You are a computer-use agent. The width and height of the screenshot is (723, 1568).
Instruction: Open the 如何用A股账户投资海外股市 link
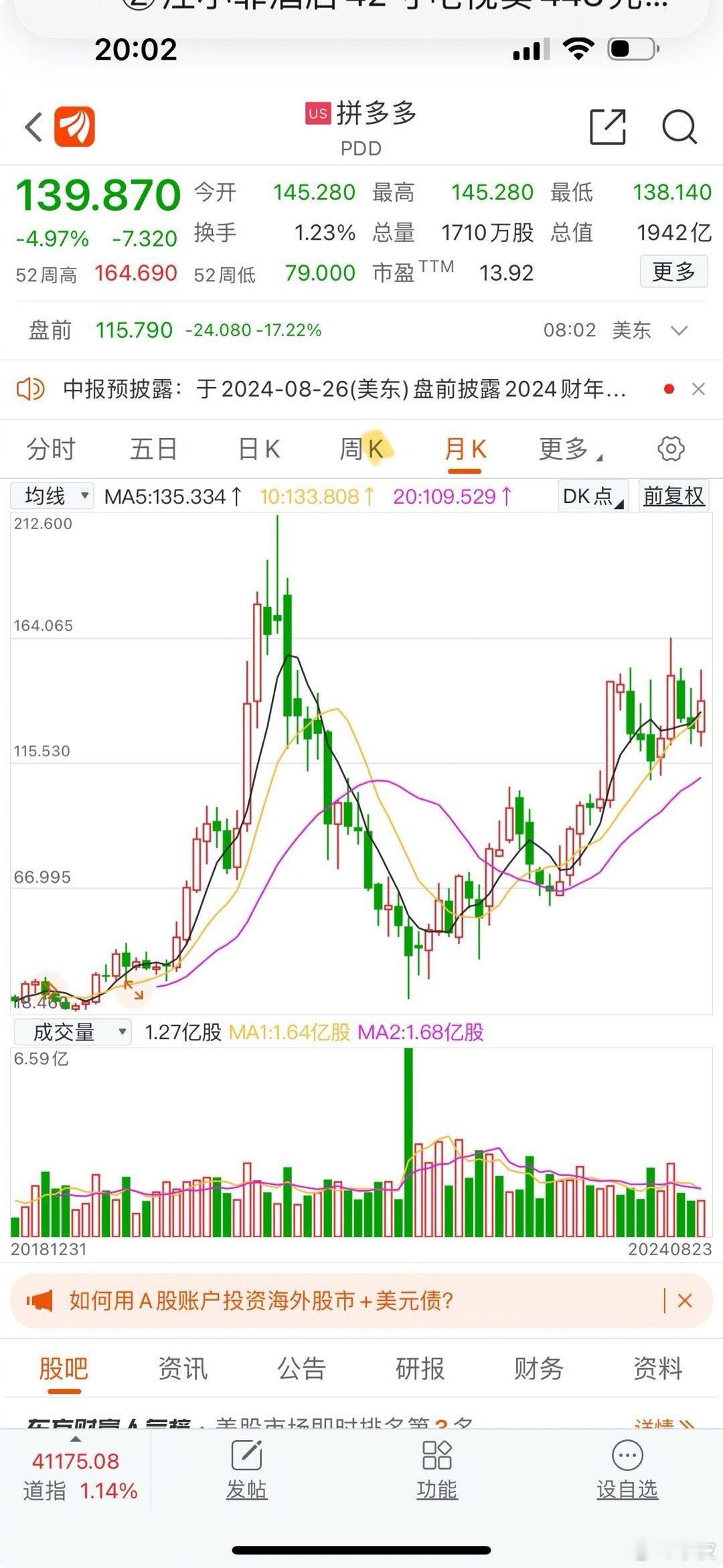click(261, 1301)
